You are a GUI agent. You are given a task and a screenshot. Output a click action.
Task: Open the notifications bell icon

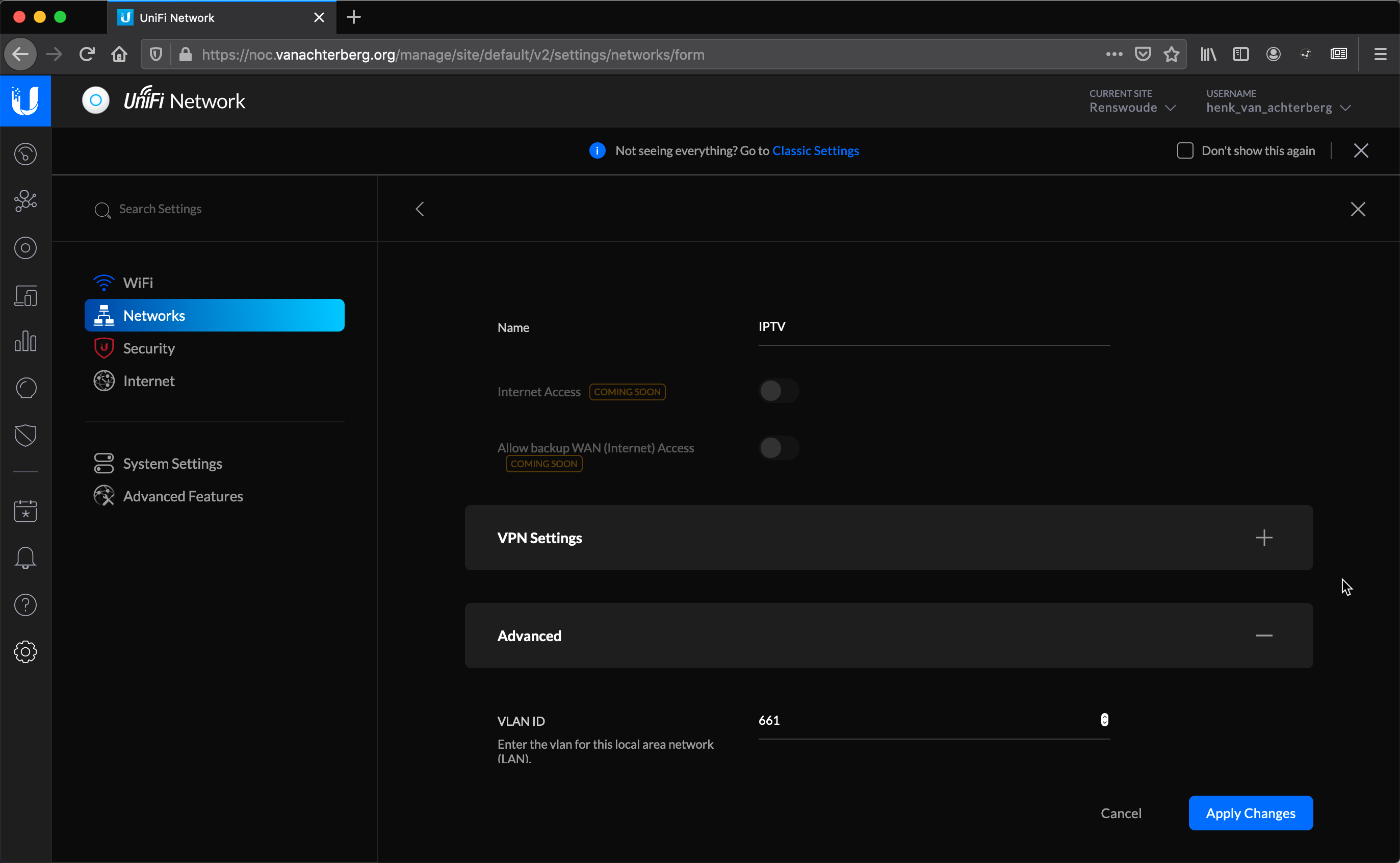tap(25, 557)
